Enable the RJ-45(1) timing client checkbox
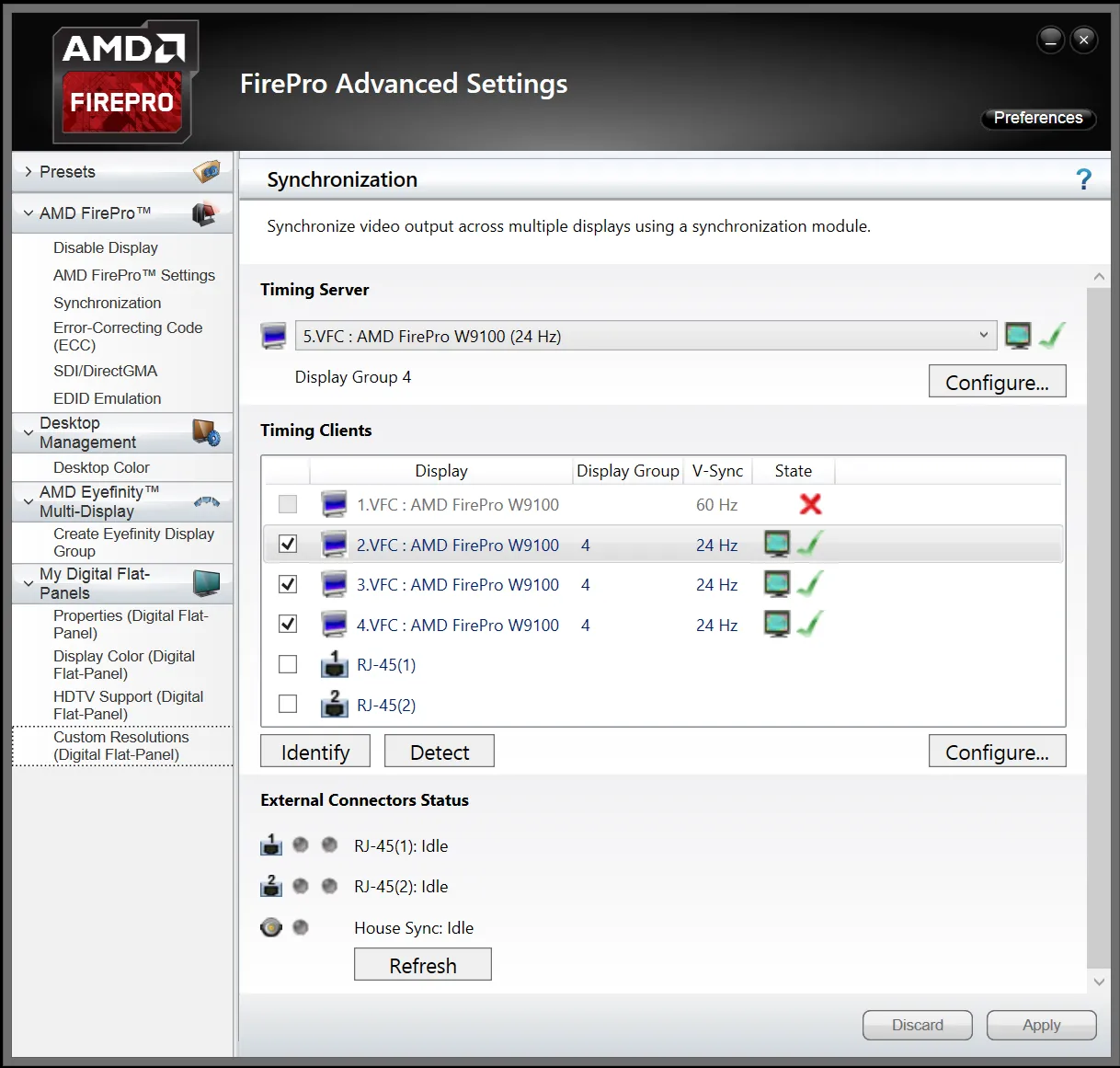This screenshot has height=1068, width=1120. 288,664
